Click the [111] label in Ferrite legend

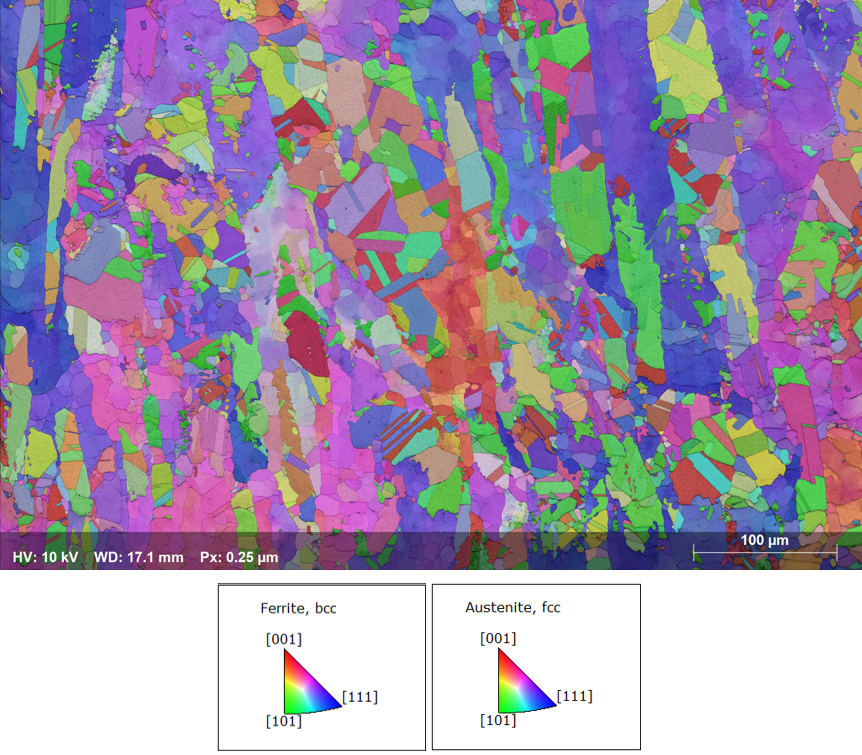[360, 697]
